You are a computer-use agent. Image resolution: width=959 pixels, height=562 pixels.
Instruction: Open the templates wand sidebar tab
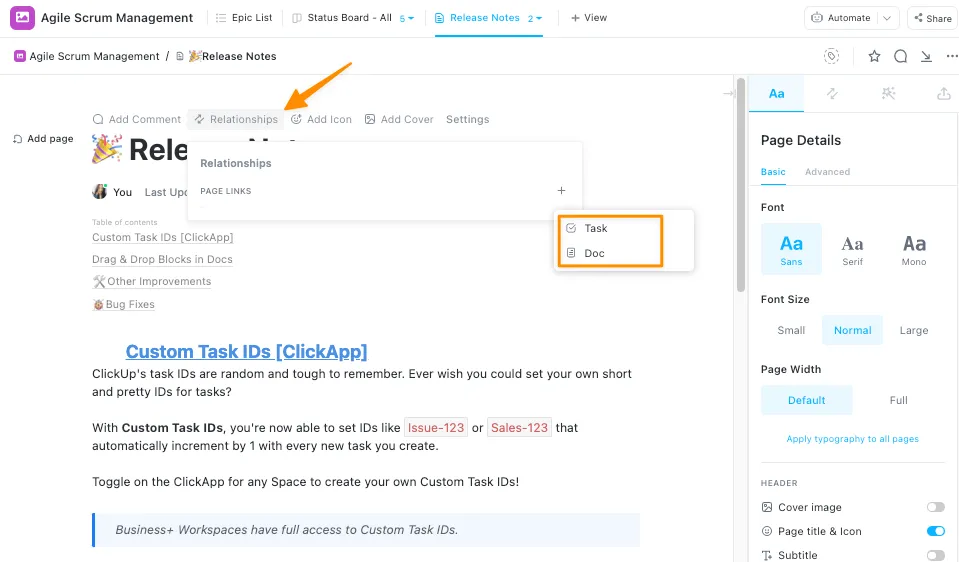pyautogui.click(x=888, y=94)
